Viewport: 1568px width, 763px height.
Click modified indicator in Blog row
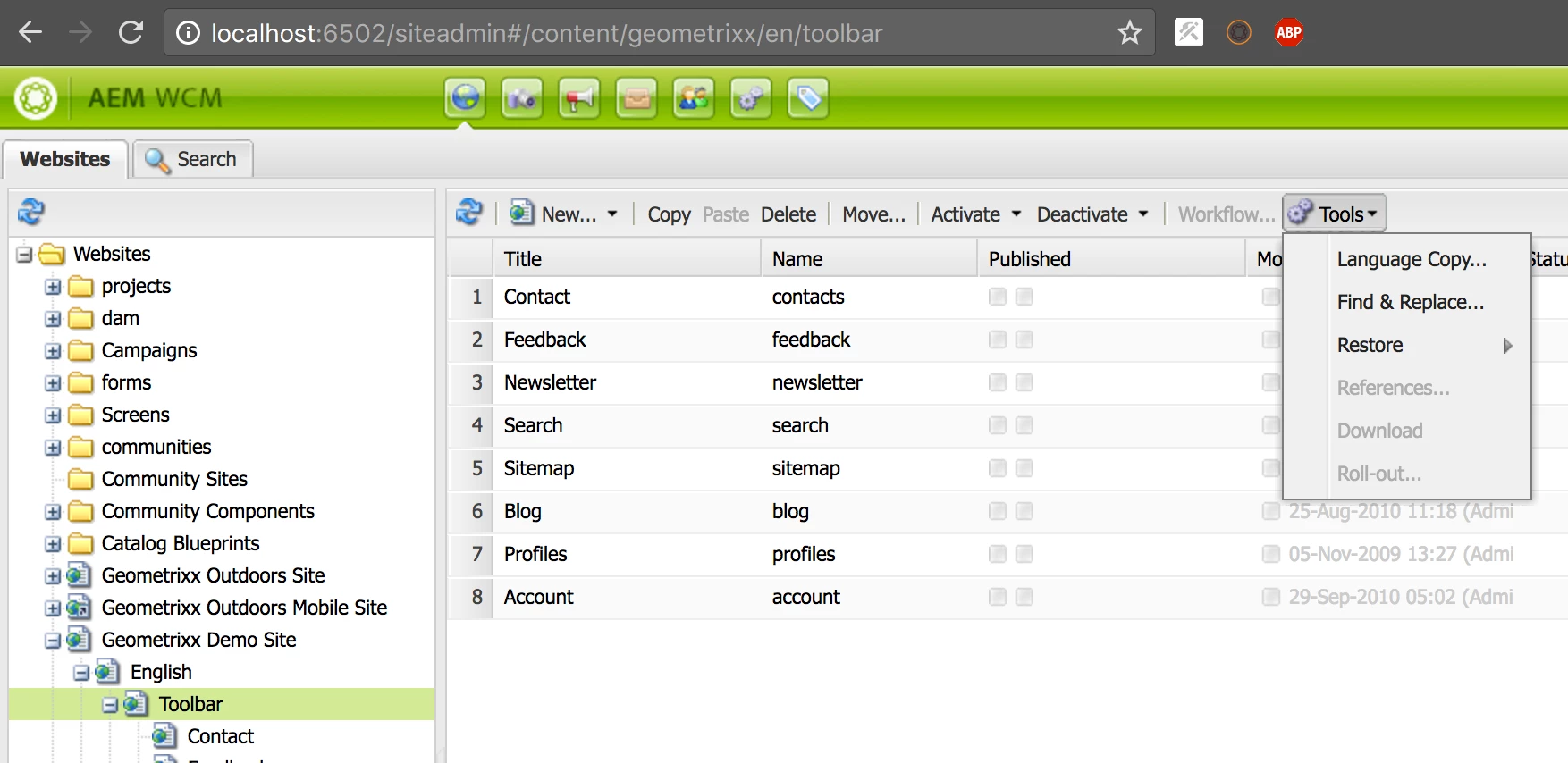pos(1270,511)
